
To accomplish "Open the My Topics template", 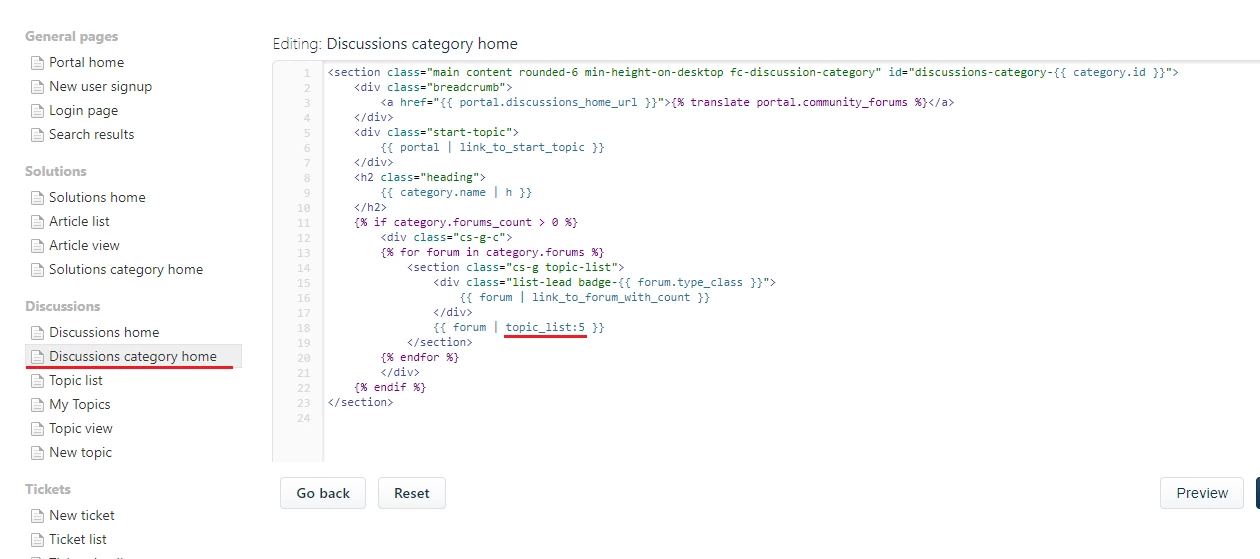I will (x=80, y=404).
